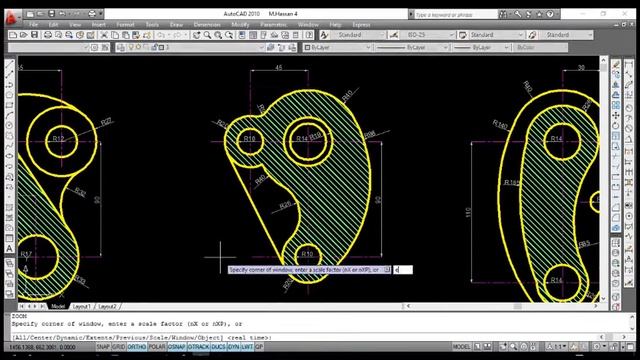Click the Zoom Previous icon
This screenshot has height=360, width=640.
229,35
